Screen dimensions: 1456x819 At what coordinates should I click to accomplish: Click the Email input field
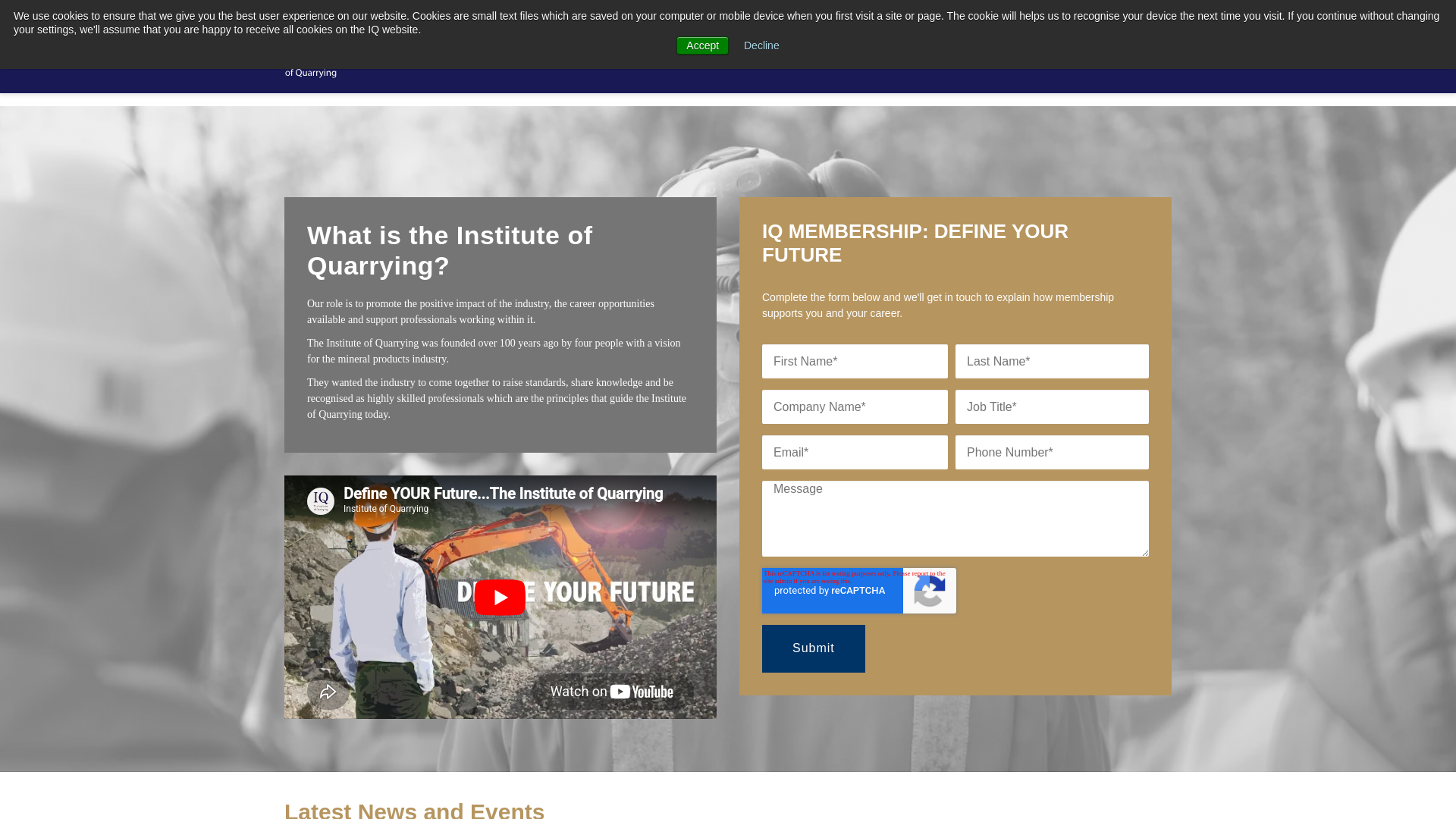(x=855, y=453)
